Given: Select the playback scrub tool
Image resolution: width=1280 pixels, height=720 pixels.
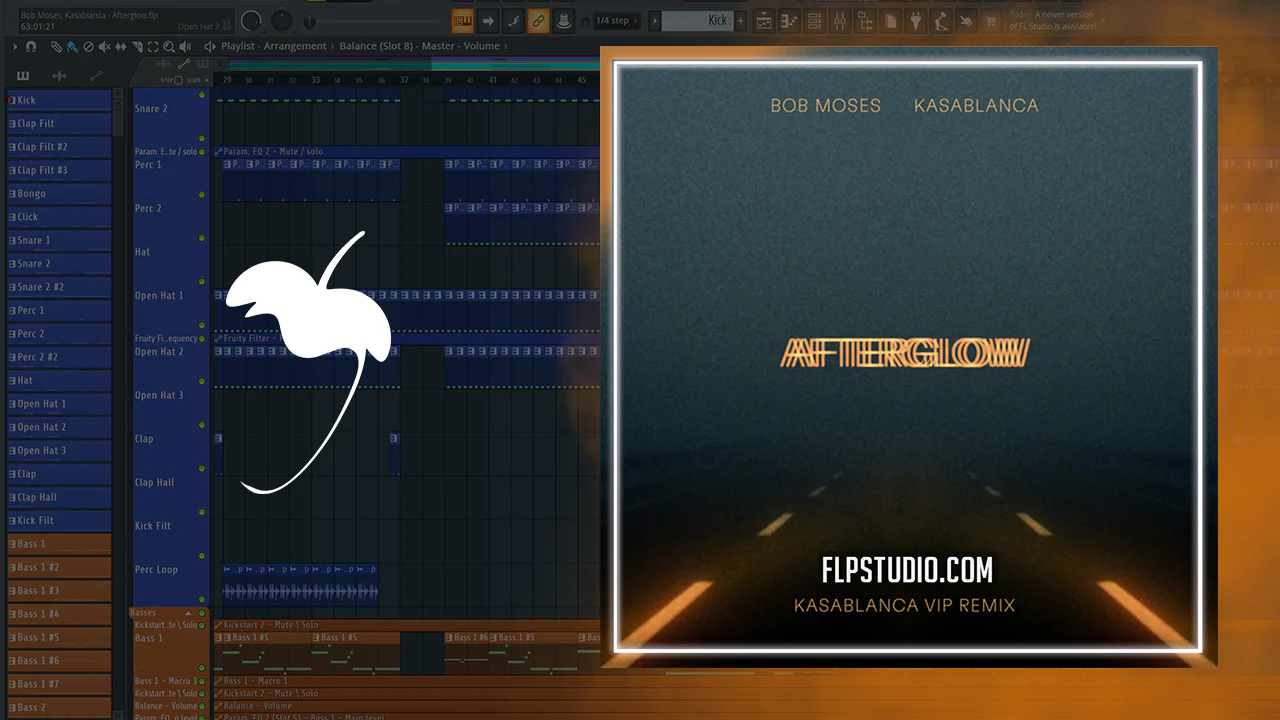Looking at the screenshot, I should [186, 46].
